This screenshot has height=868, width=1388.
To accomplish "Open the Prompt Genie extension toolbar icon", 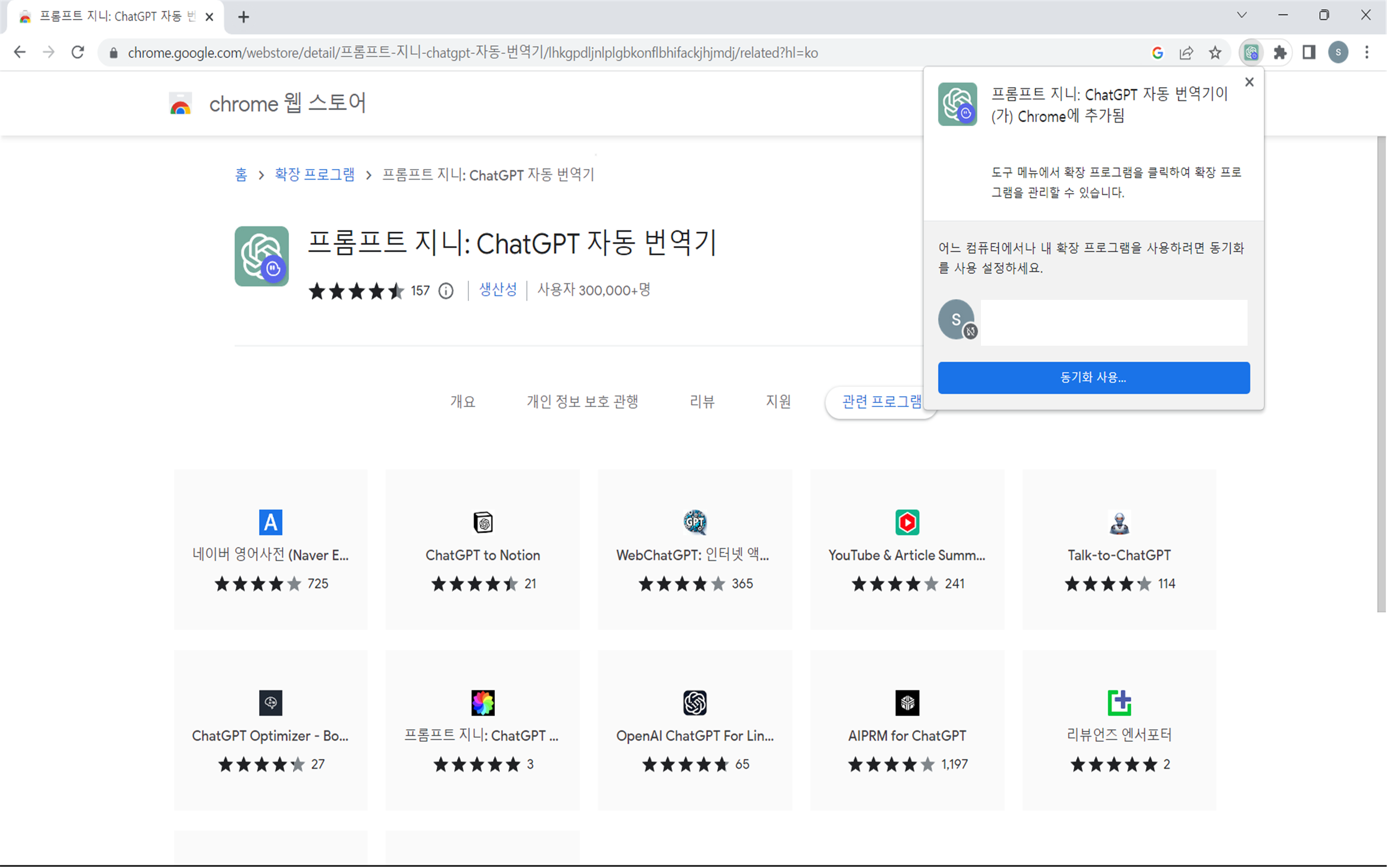I will 1252,53.
